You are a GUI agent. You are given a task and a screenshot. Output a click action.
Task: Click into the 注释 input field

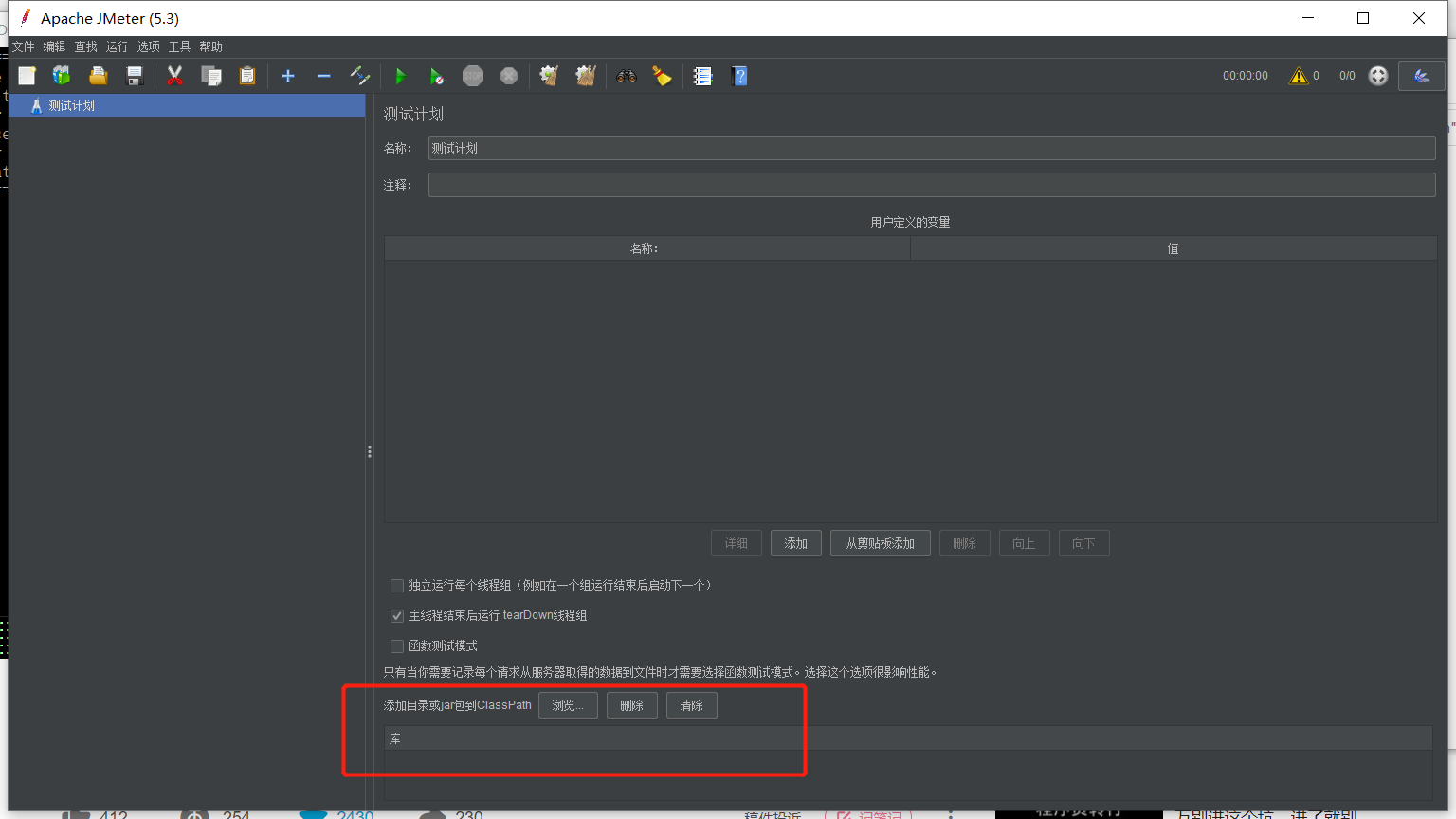click(932, 185)
